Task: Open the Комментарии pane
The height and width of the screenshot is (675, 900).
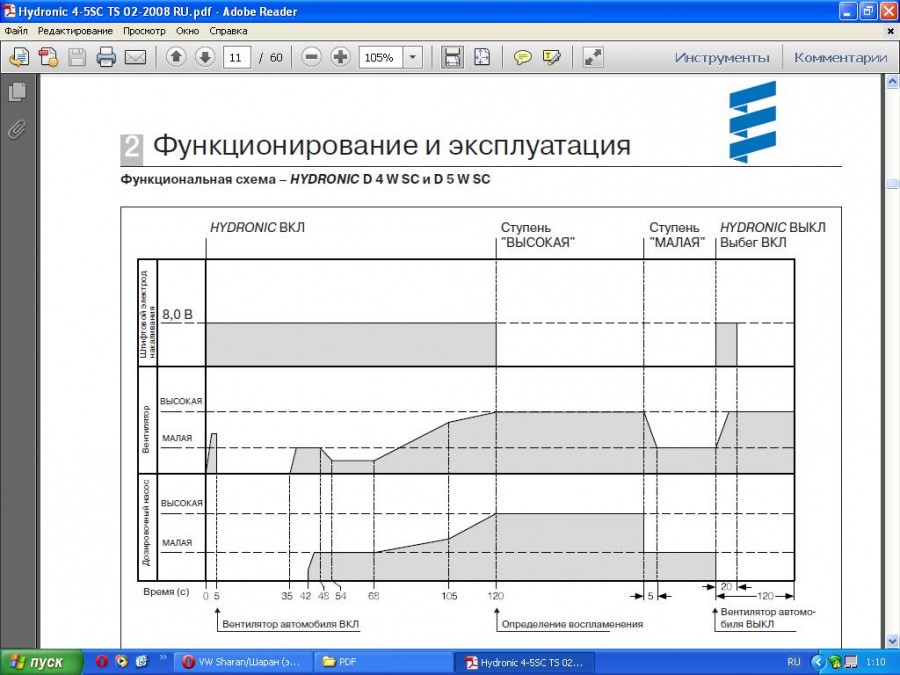Action: [840, 57]
